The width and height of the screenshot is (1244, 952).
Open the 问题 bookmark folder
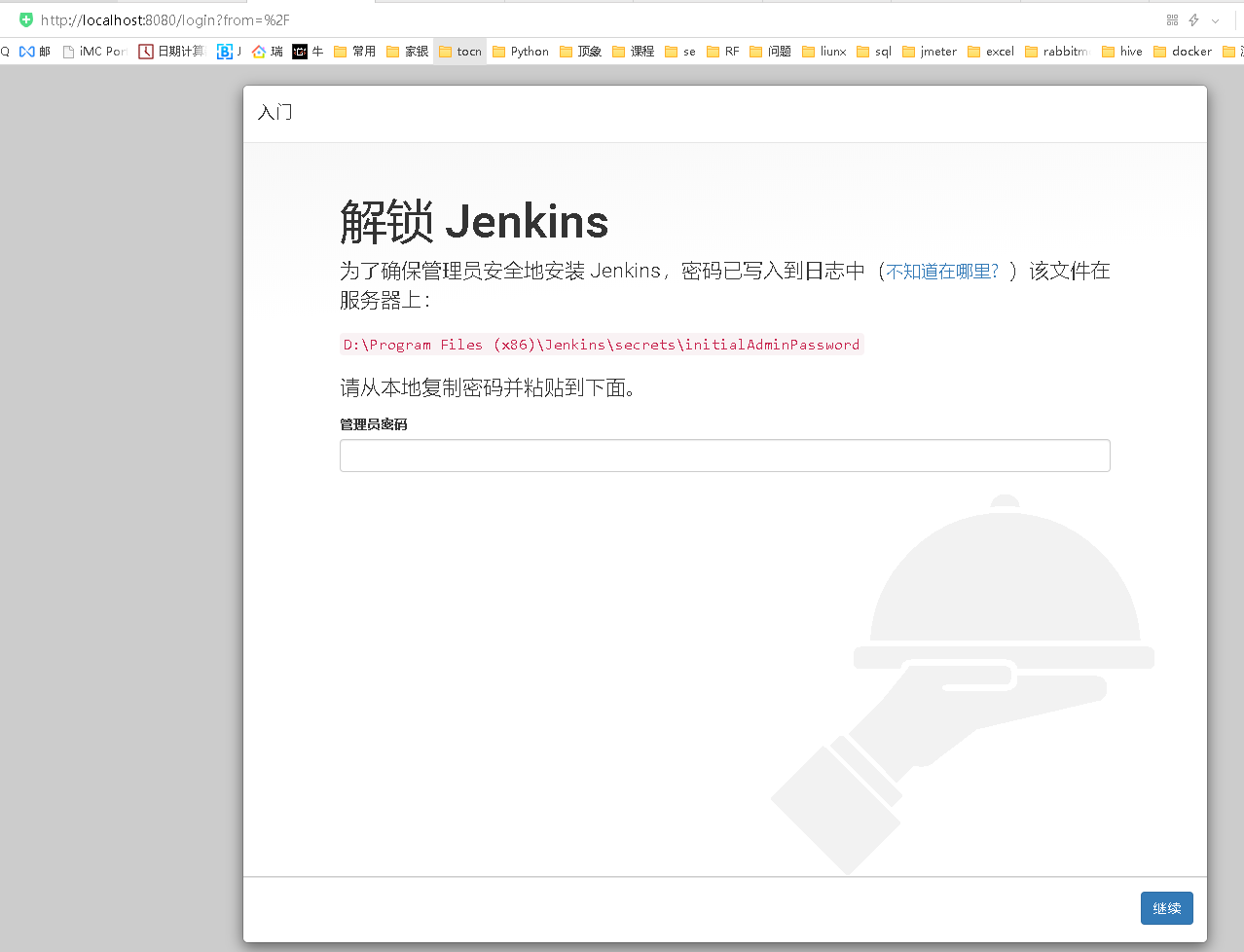770,52
